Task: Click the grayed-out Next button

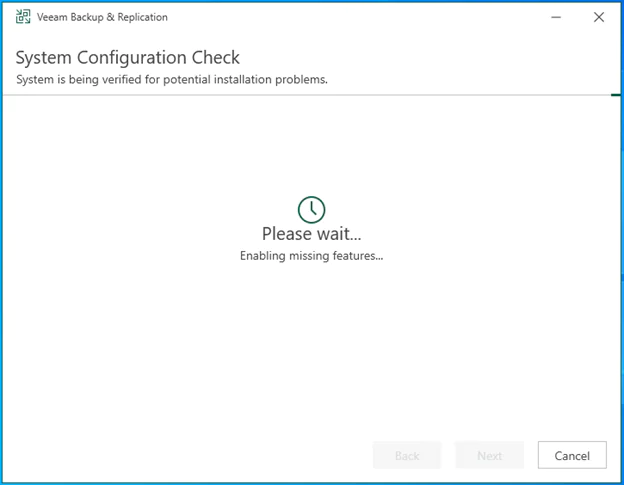Action: (489, 455)
